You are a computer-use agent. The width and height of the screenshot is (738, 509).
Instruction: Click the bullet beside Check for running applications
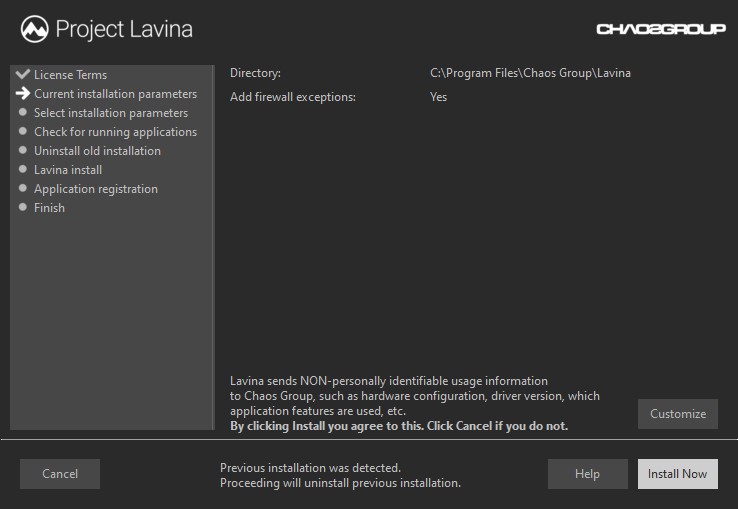tap(23, 131)
